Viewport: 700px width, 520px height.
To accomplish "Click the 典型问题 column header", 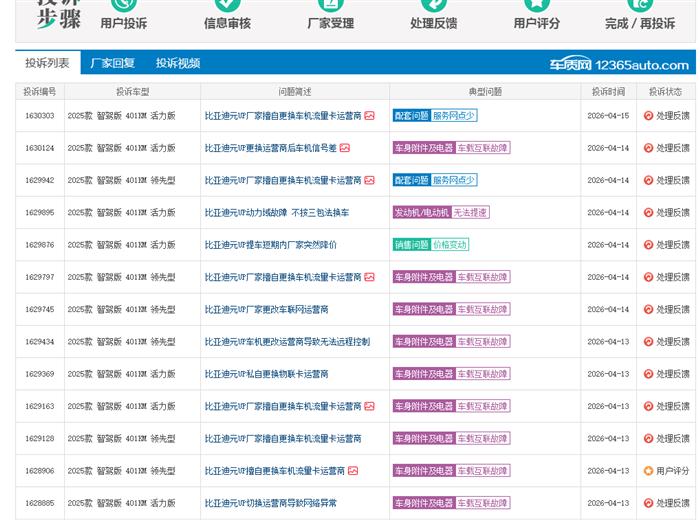I will click(x=485, y=92).
